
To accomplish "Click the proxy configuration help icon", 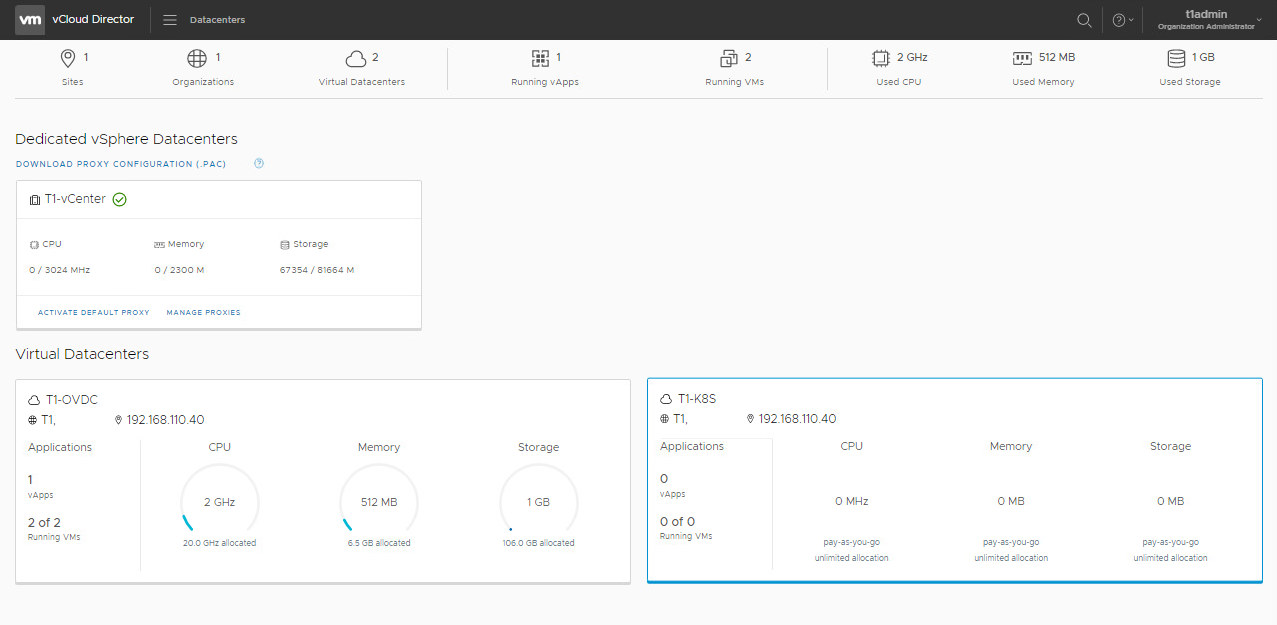I will click(x=259, y=164).
